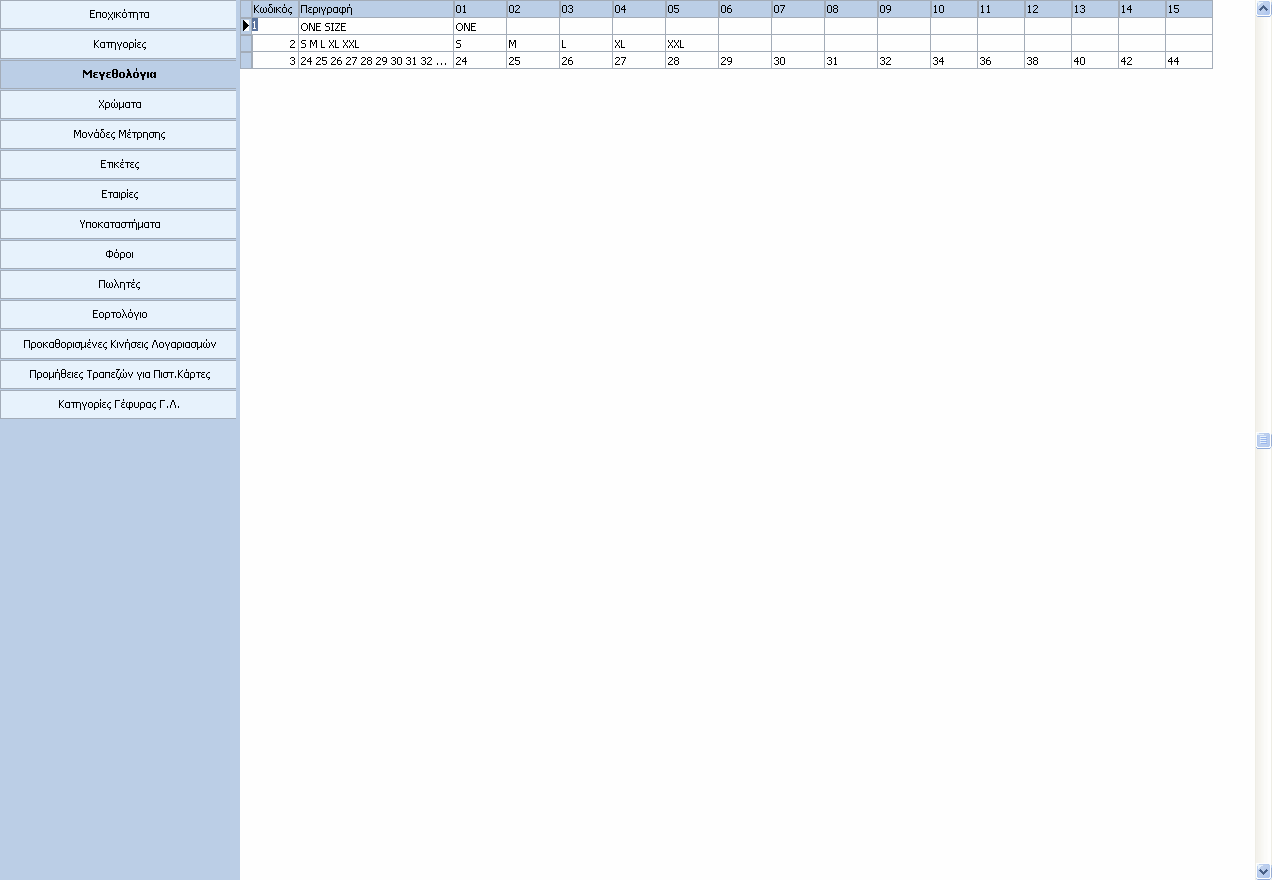Click the 08 column header
Image resolution: width=1272 pixels, height=880 pixels.
850,9
